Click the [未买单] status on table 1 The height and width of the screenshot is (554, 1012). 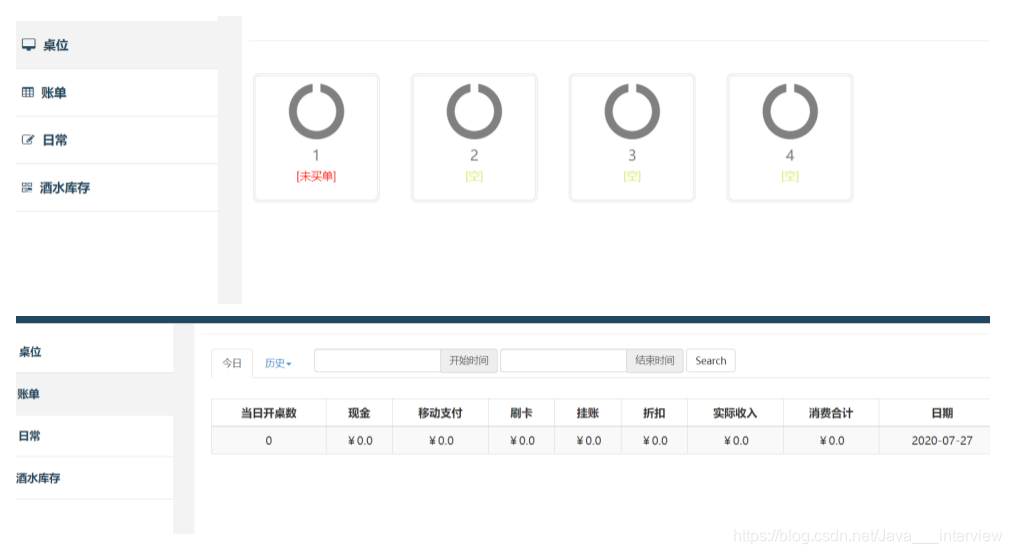pos(316,176)
